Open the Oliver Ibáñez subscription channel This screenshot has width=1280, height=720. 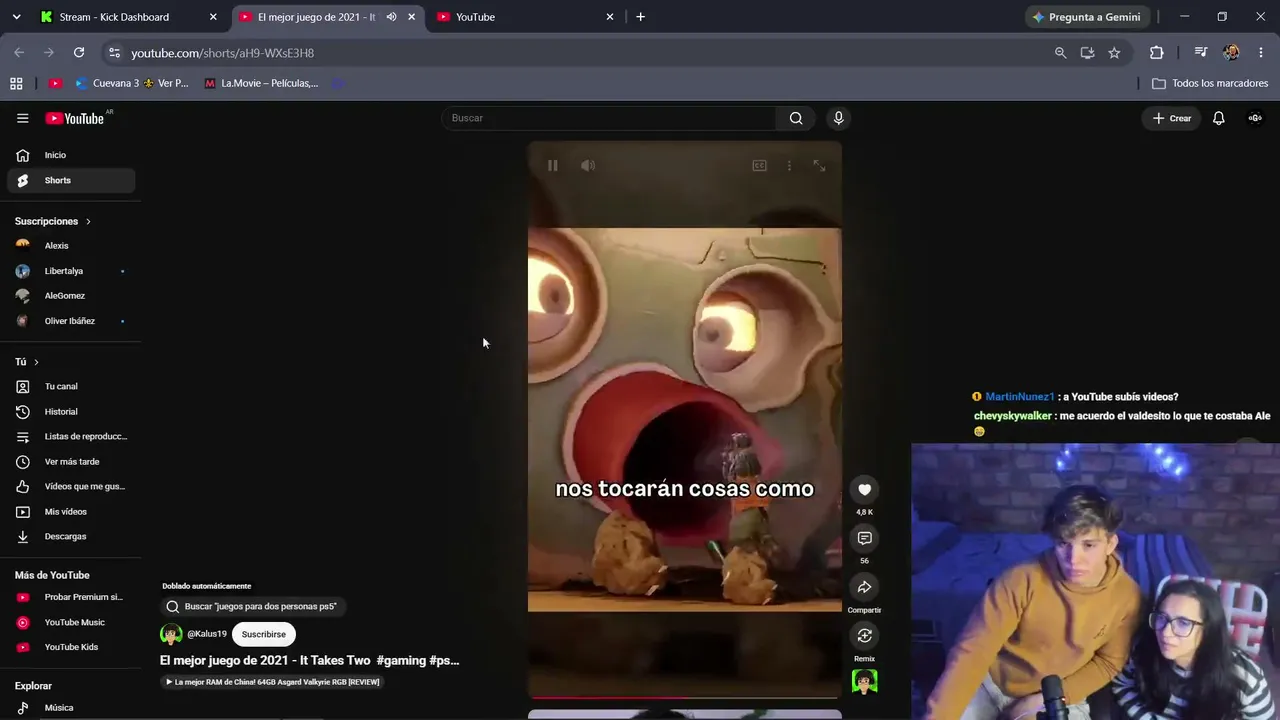pos(71,321)
